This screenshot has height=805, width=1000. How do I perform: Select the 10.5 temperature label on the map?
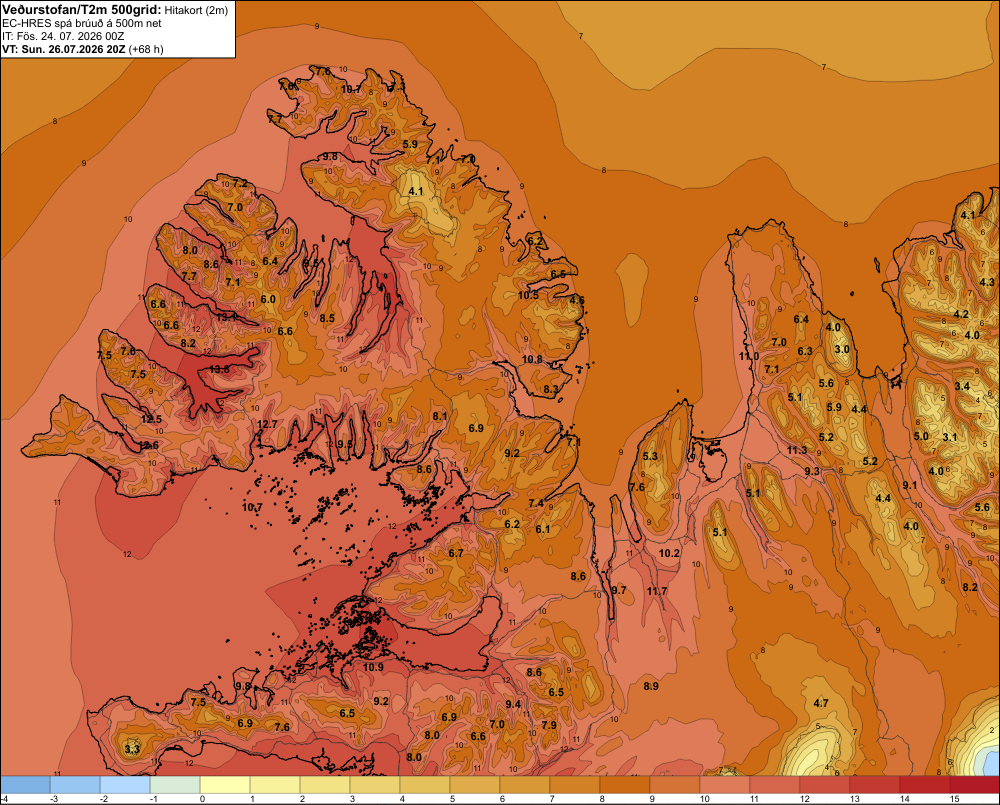(x=528, y=295)
